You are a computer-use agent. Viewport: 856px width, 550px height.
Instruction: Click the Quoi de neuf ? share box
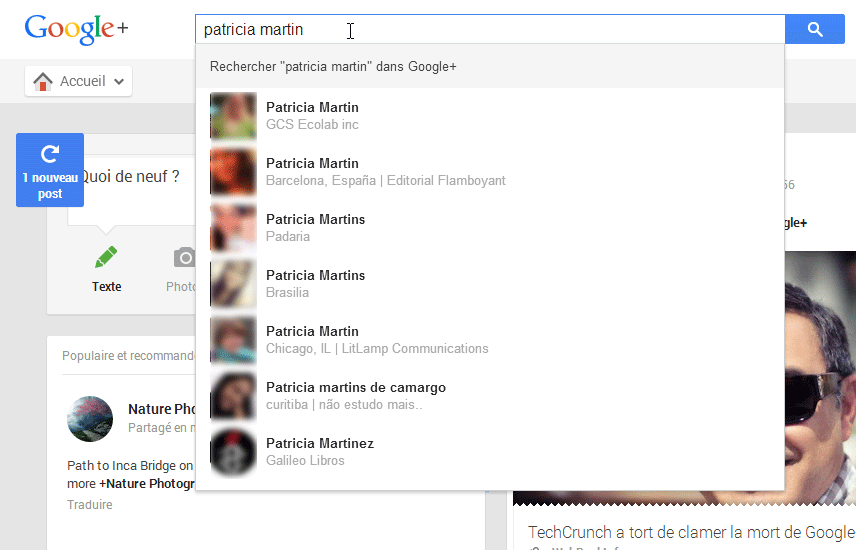click(x=131, y=191)
